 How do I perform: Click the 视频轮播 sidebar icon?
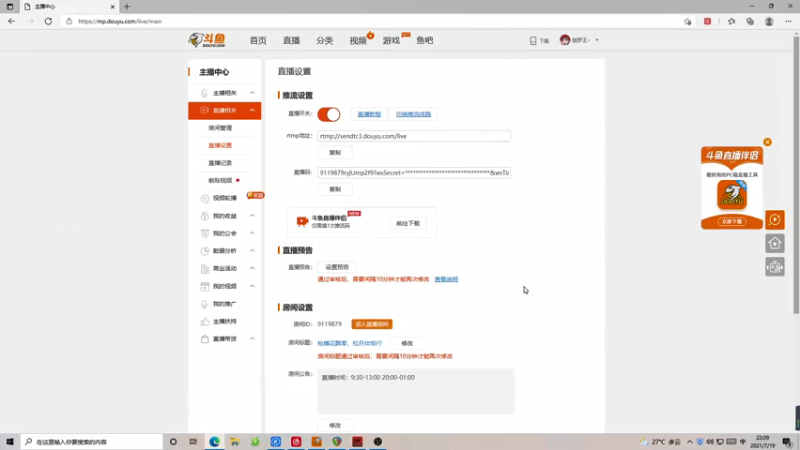[205, 198]
